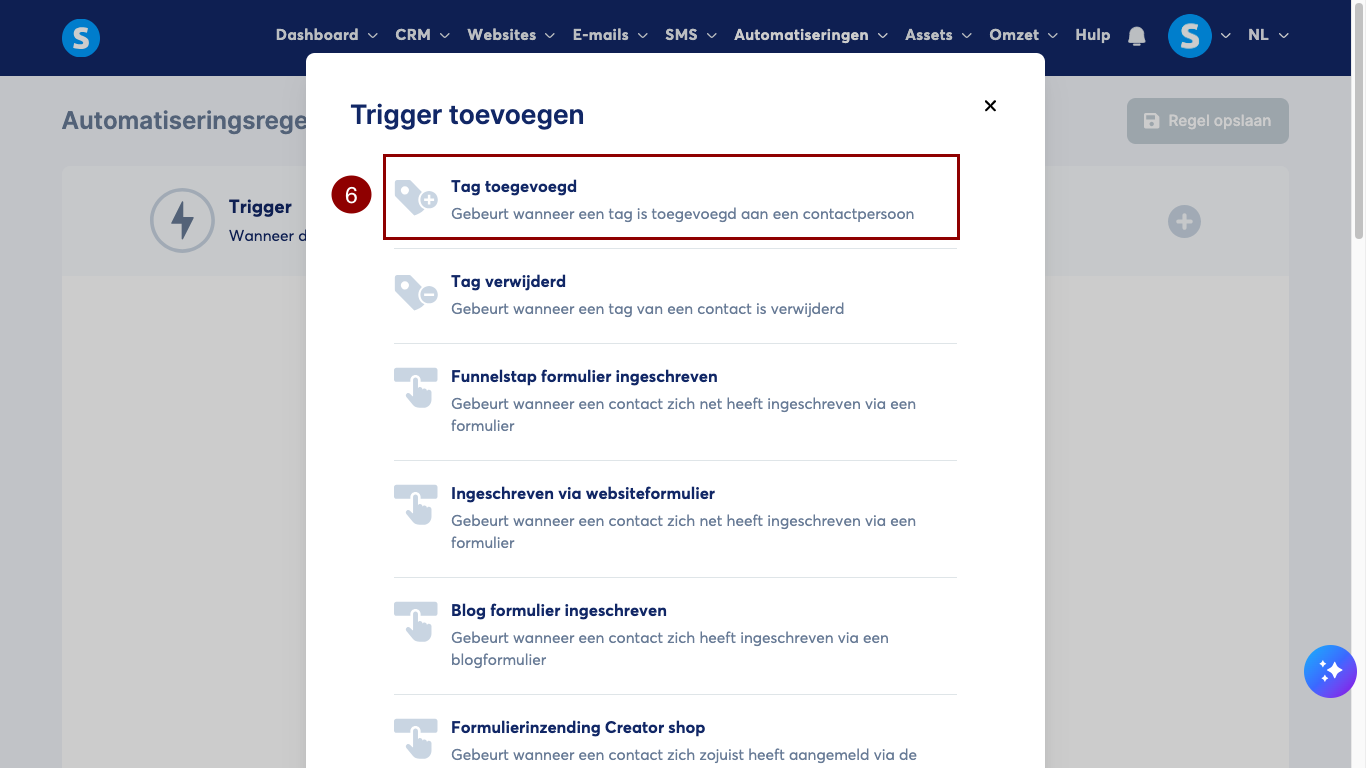The image size is (1366, 768).
Task: Choose Funnelstap formulier ingeschreven trigger
Action: tap(675, 401)
